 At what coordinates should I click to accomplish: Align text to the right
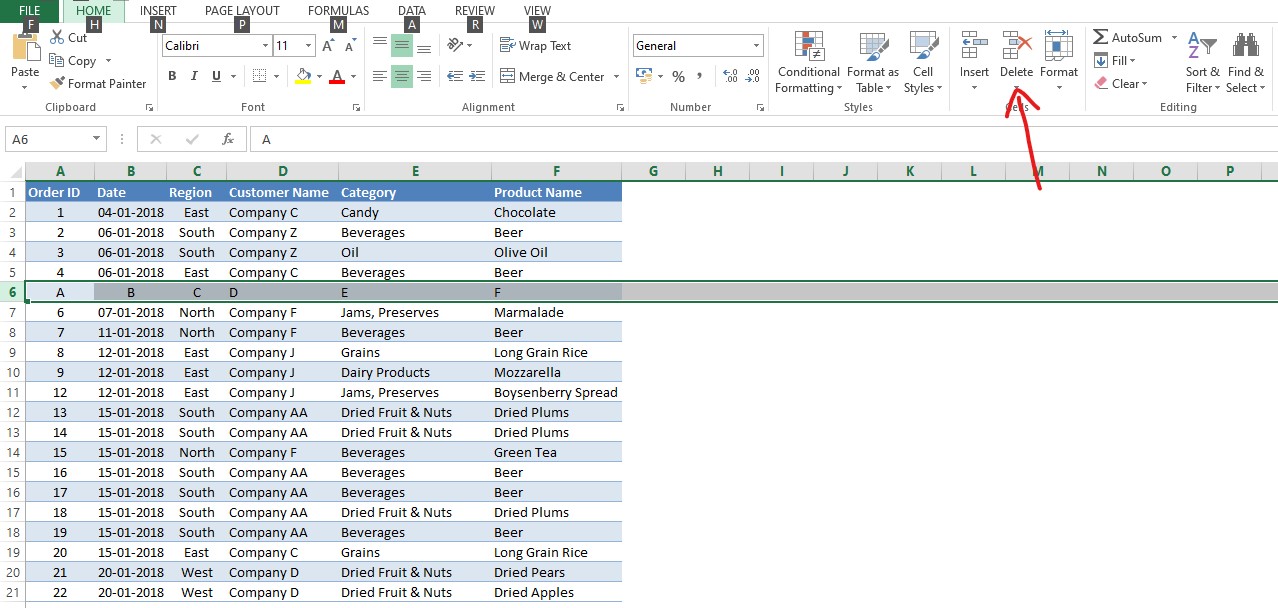(x=424, y=76)
